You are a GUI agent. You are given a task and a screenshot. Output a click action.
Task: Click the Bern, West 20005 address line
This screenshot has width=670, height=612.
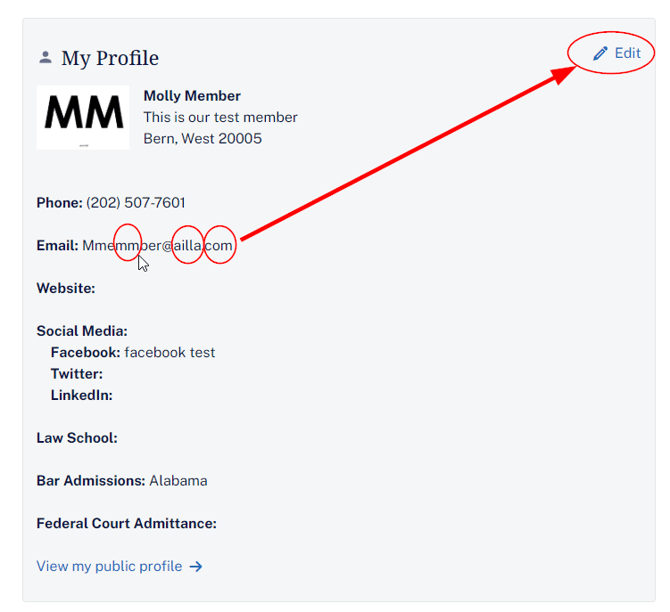(203, 138)
